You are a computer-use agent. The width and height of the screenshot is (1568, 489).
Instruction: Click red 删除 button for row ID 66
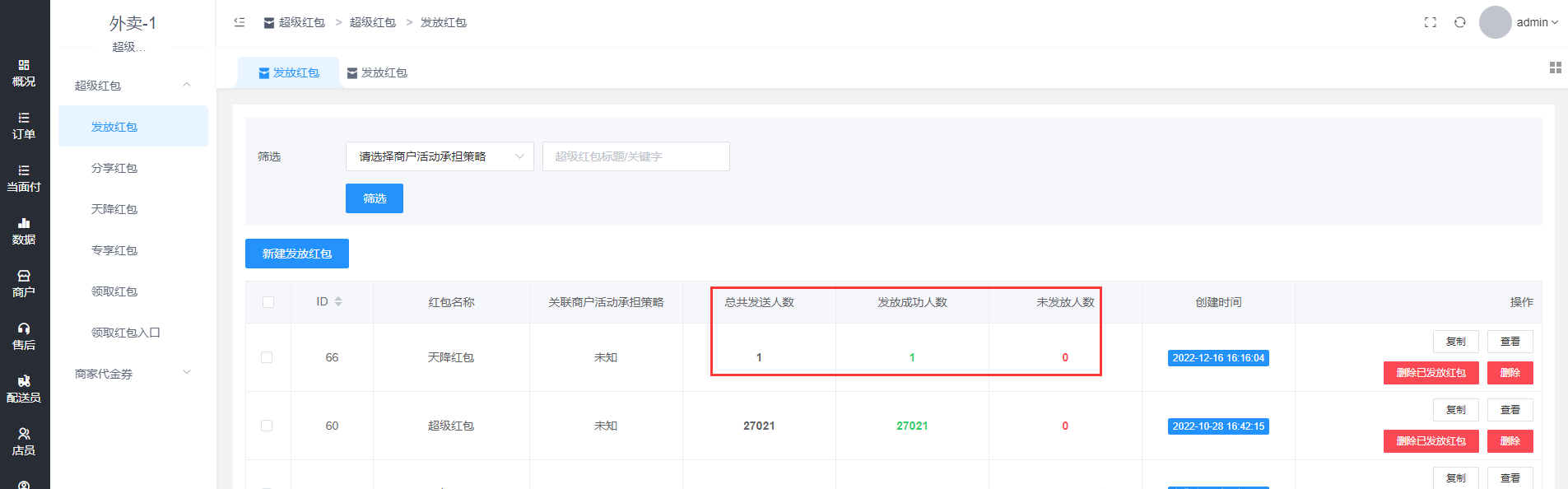(x=1510, y=373)
